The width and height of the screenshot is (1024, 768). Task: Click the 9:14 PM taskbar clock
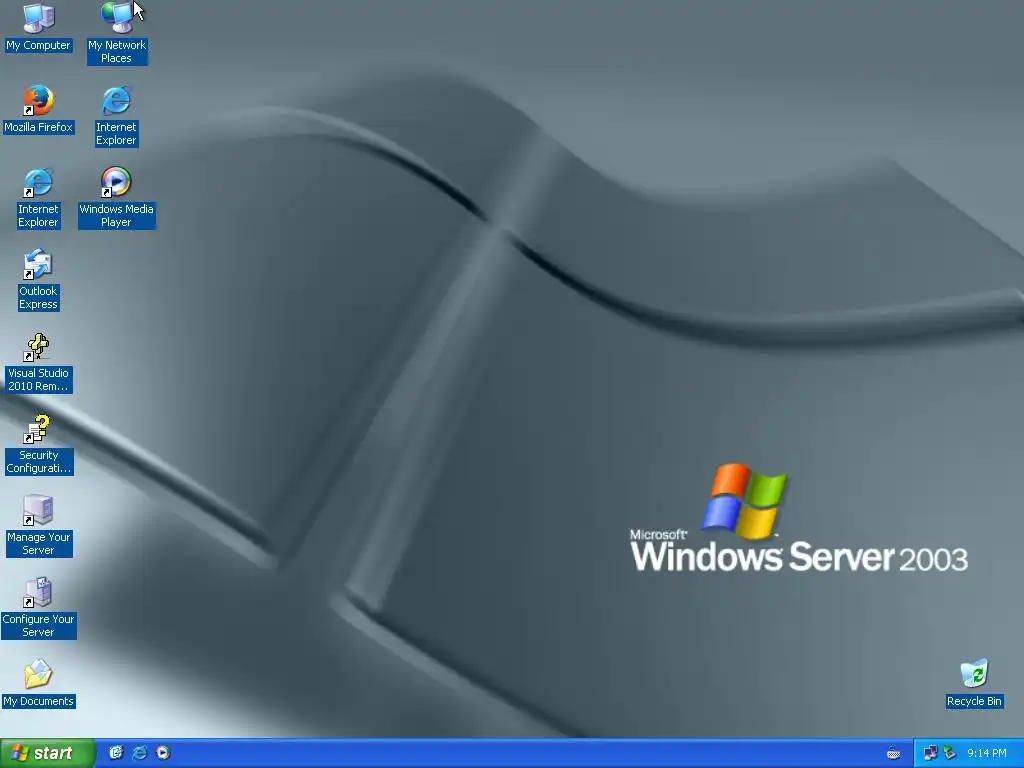click(987, 753)
